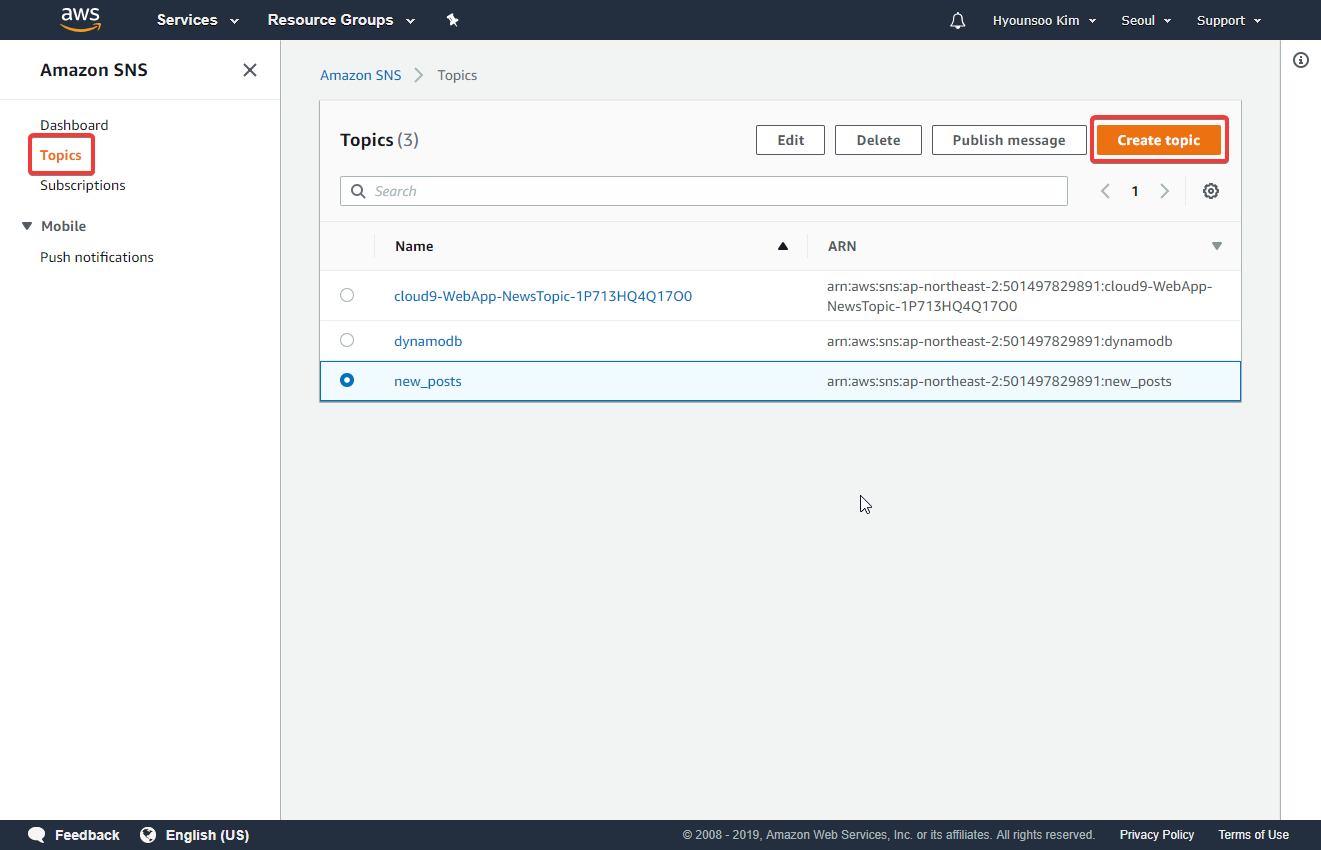Select the new_posts topic radio button
Image resolution: width=1321 pixels, height=850 pixels.
(347, 380)
